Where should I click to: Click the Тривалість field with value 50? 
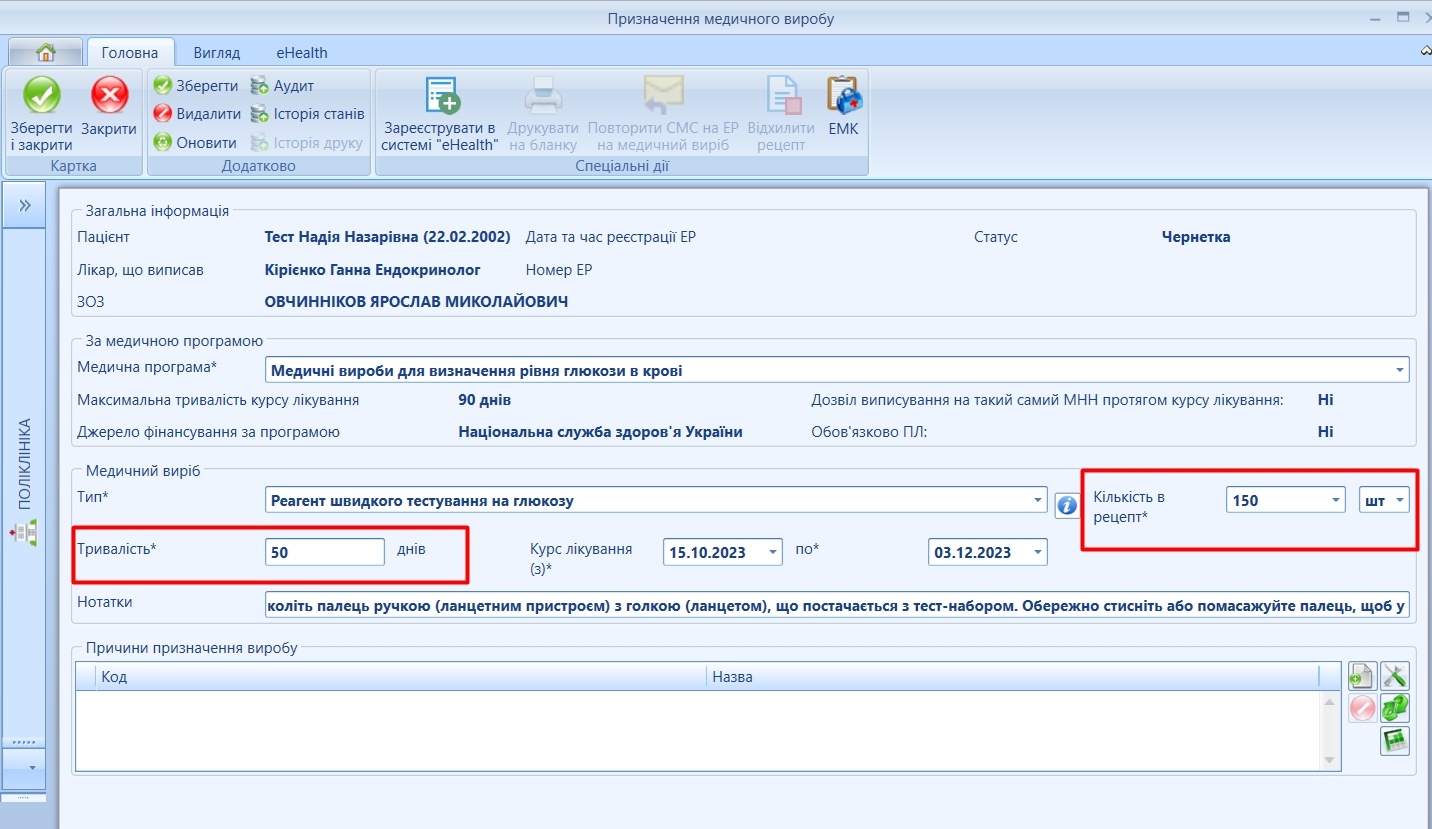click(x=325, y=552)
